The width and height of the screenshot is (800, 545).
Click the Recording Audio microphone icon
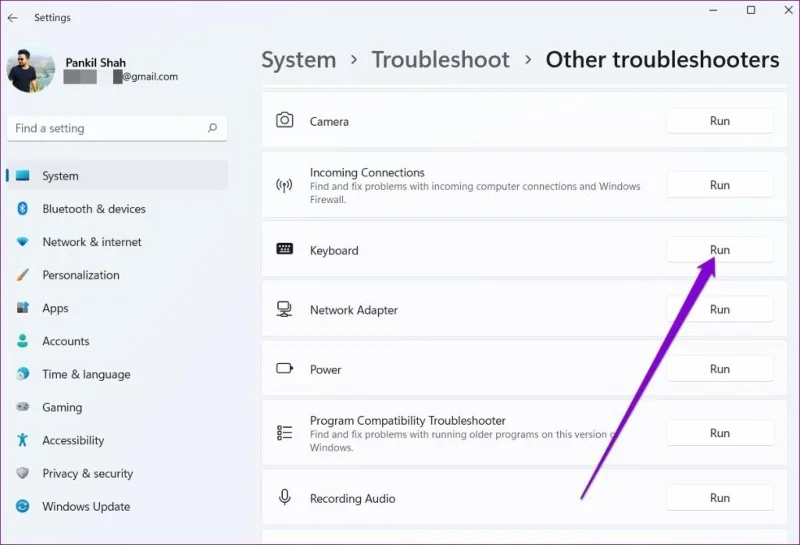(x=285, y=497)
